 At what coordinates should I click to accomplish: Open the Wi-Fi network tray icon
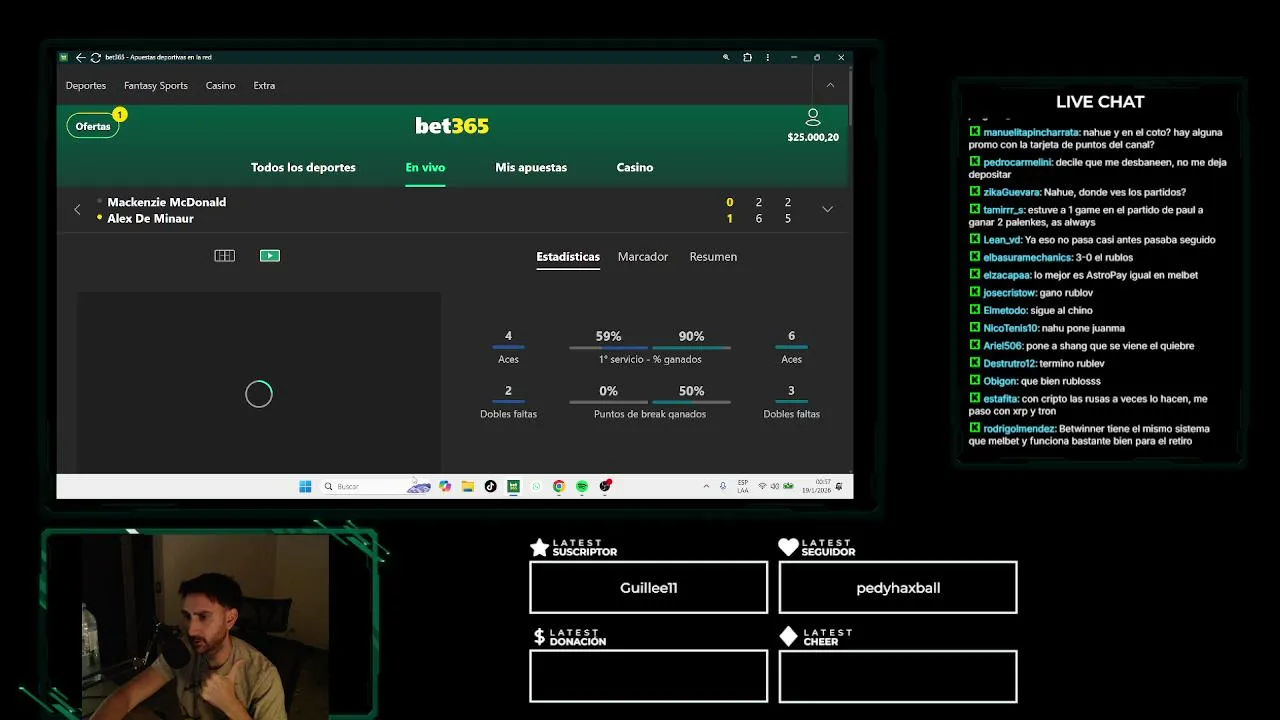762,486
